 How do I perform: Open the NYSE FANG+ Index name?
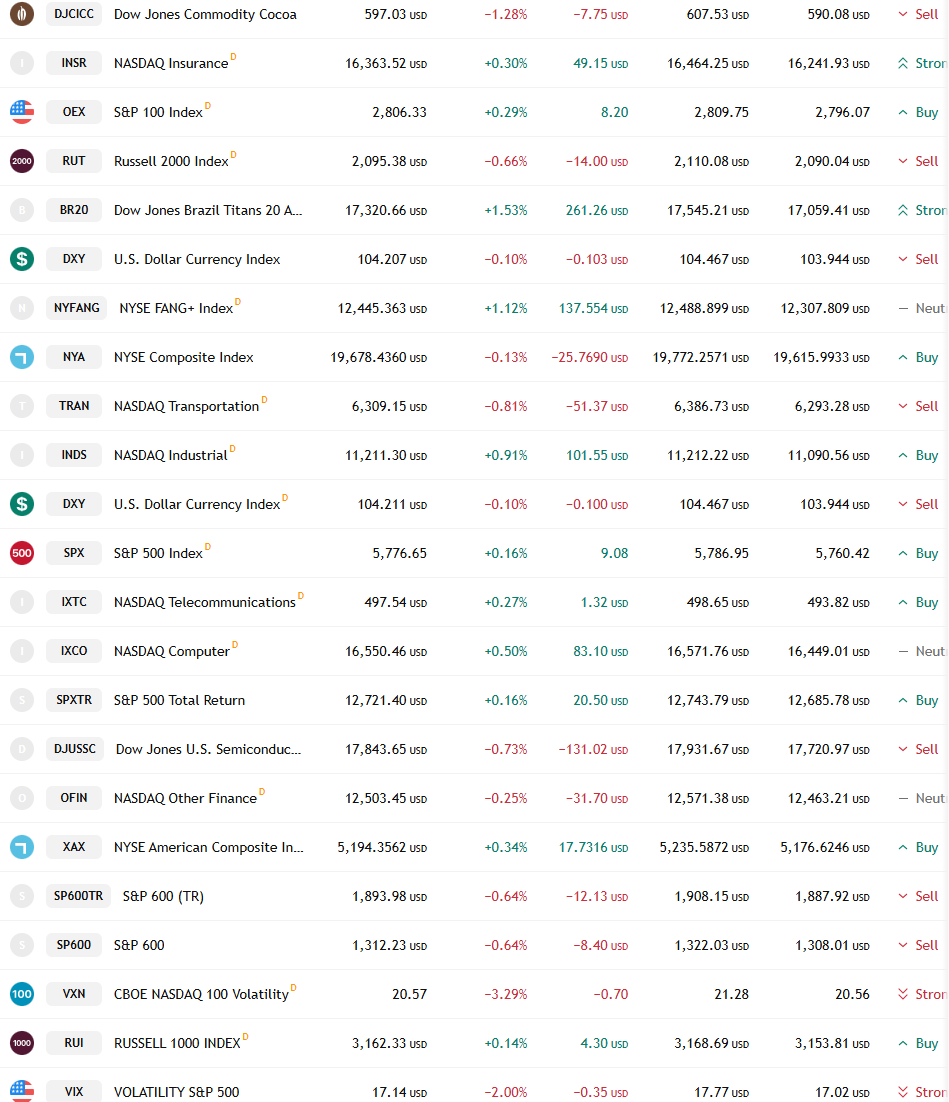(x=176, y=309)
